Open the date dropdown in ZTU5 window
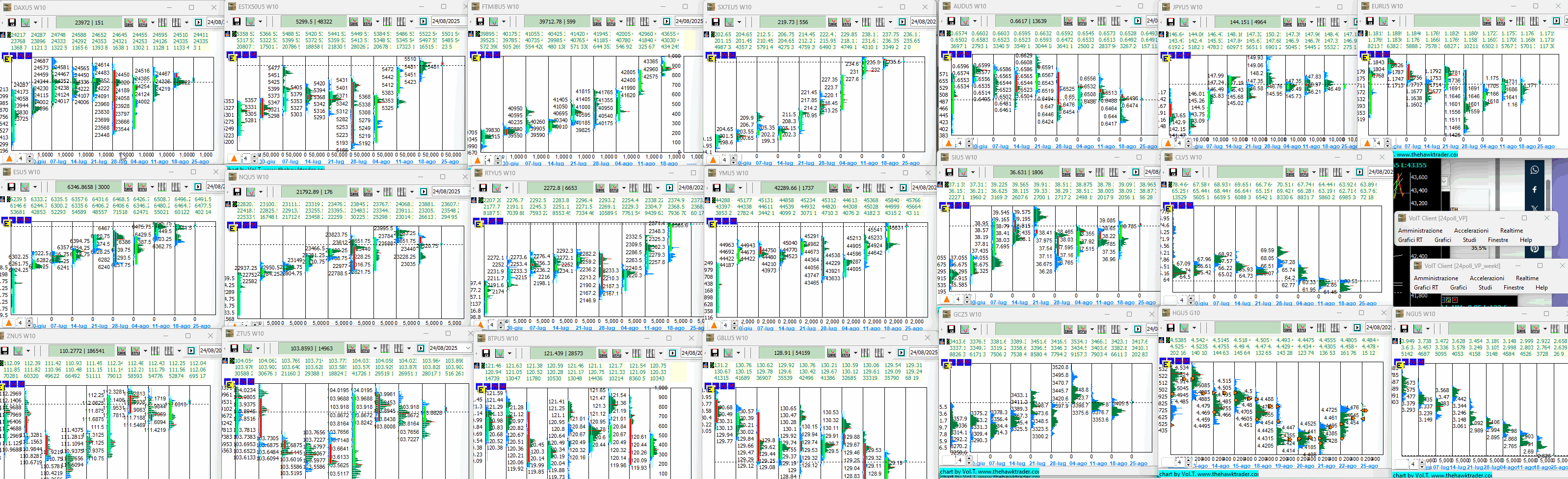The width and height of the screenshot is (1568, 479). [468, 349]
